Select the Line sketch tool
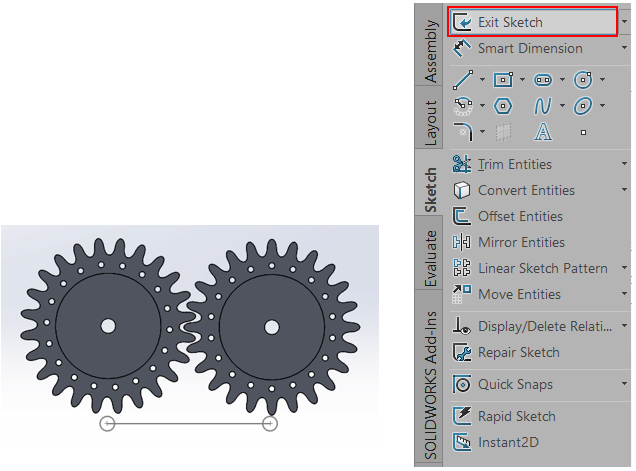636x471 pixels. (x=463, y=80)
